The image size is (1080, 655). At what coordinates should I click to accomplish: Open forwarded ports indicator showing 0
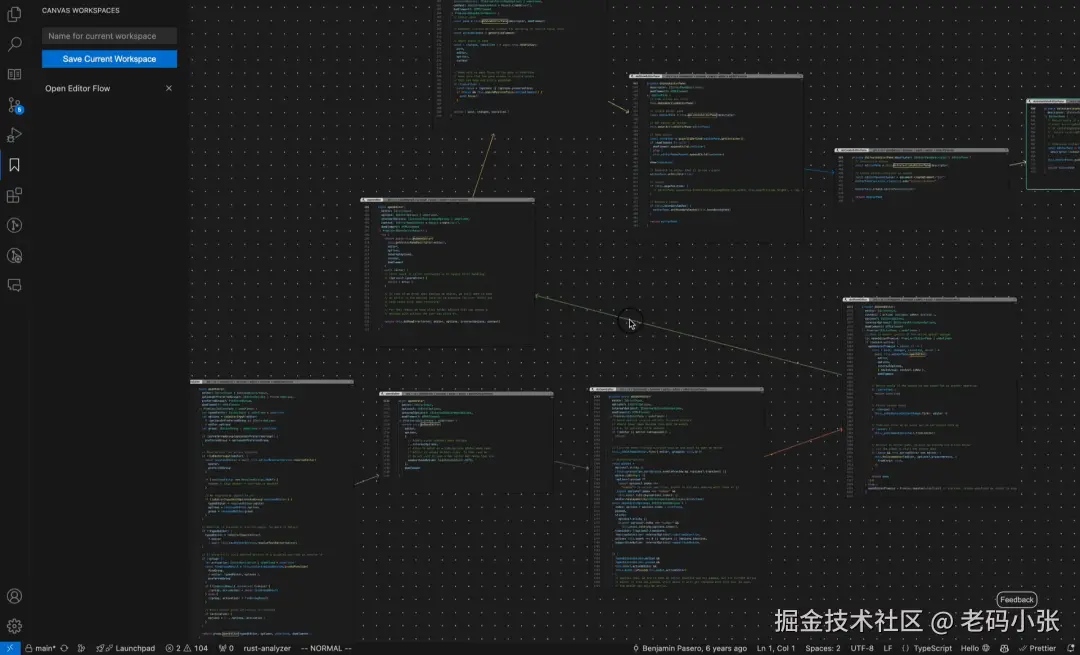(x=226, y=648)
